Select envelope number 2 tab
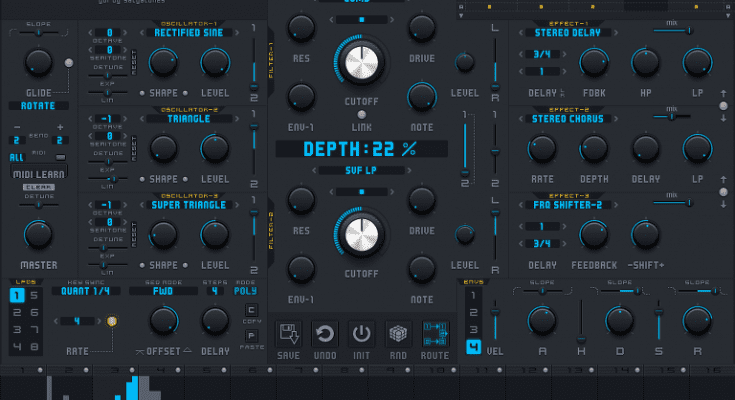The image size is (735, 400). (473, 314)
